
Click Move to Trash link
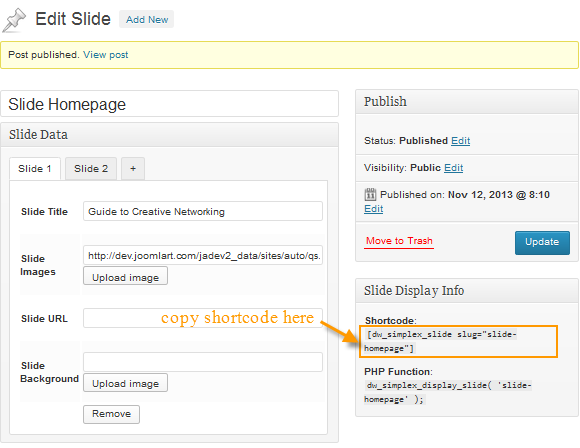point(399,241)
